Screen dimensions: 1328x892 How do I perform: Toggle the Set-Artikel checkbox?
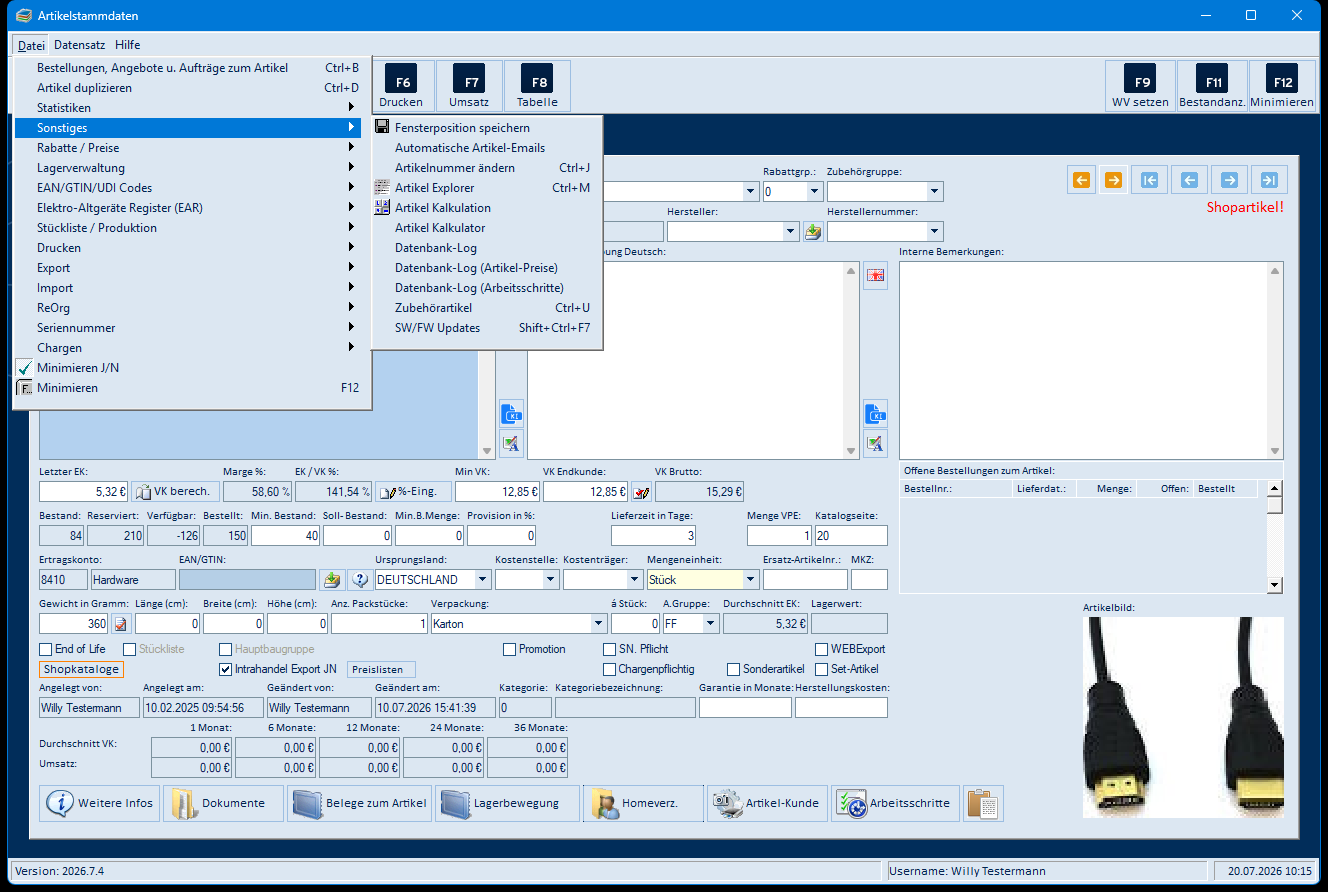822,669
